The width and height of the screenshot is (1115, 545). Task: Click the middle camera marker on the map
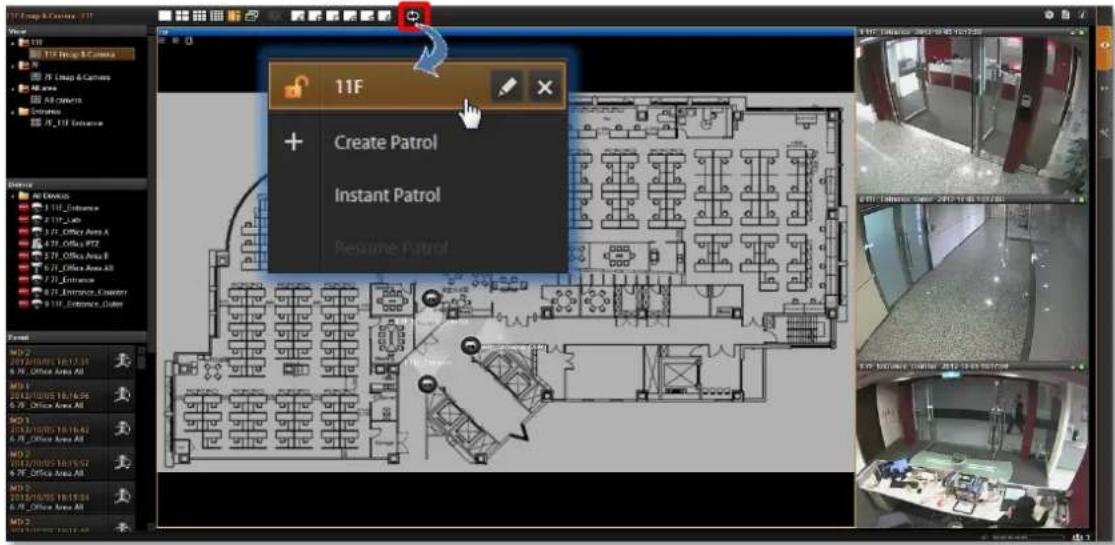pos(471,345)
